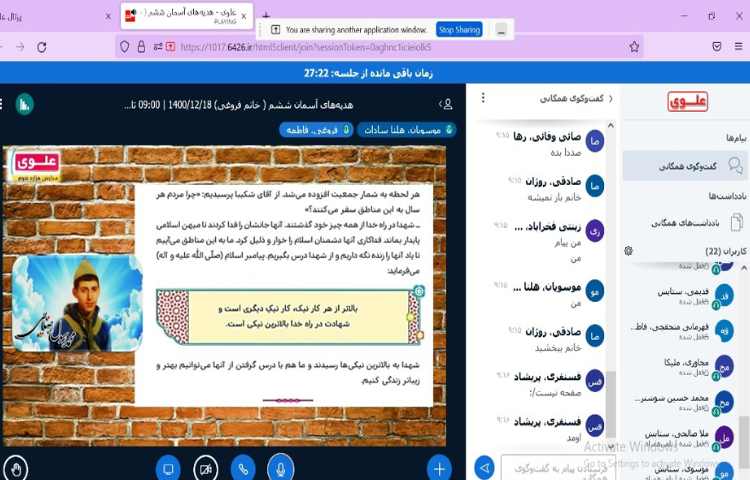750x480 pixels.
Task: Click the tracking protection shield icon
Action: 125,47
